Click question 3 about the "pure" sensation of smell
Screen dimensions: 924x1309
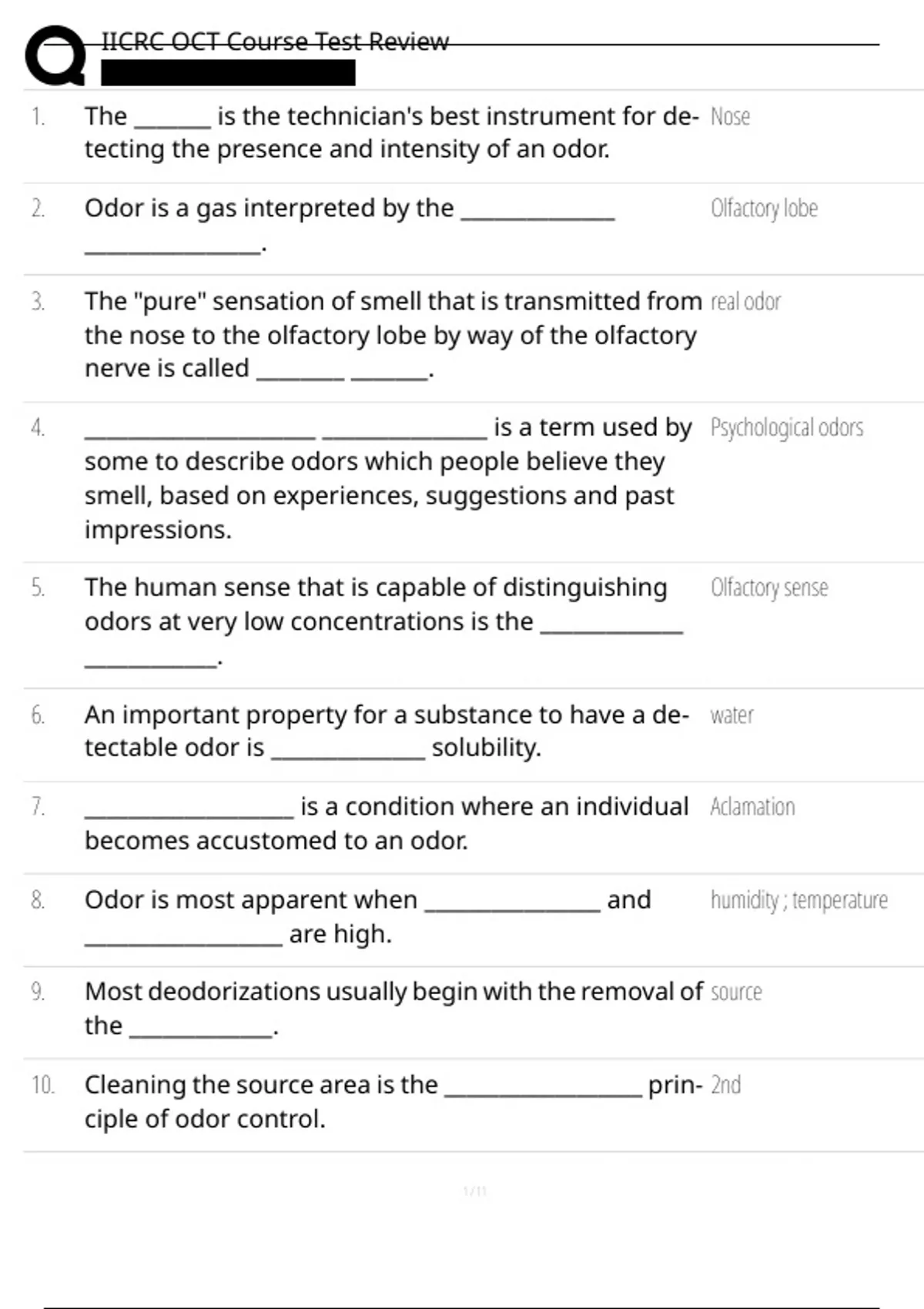pyautogui.click(x=393, y=335)
